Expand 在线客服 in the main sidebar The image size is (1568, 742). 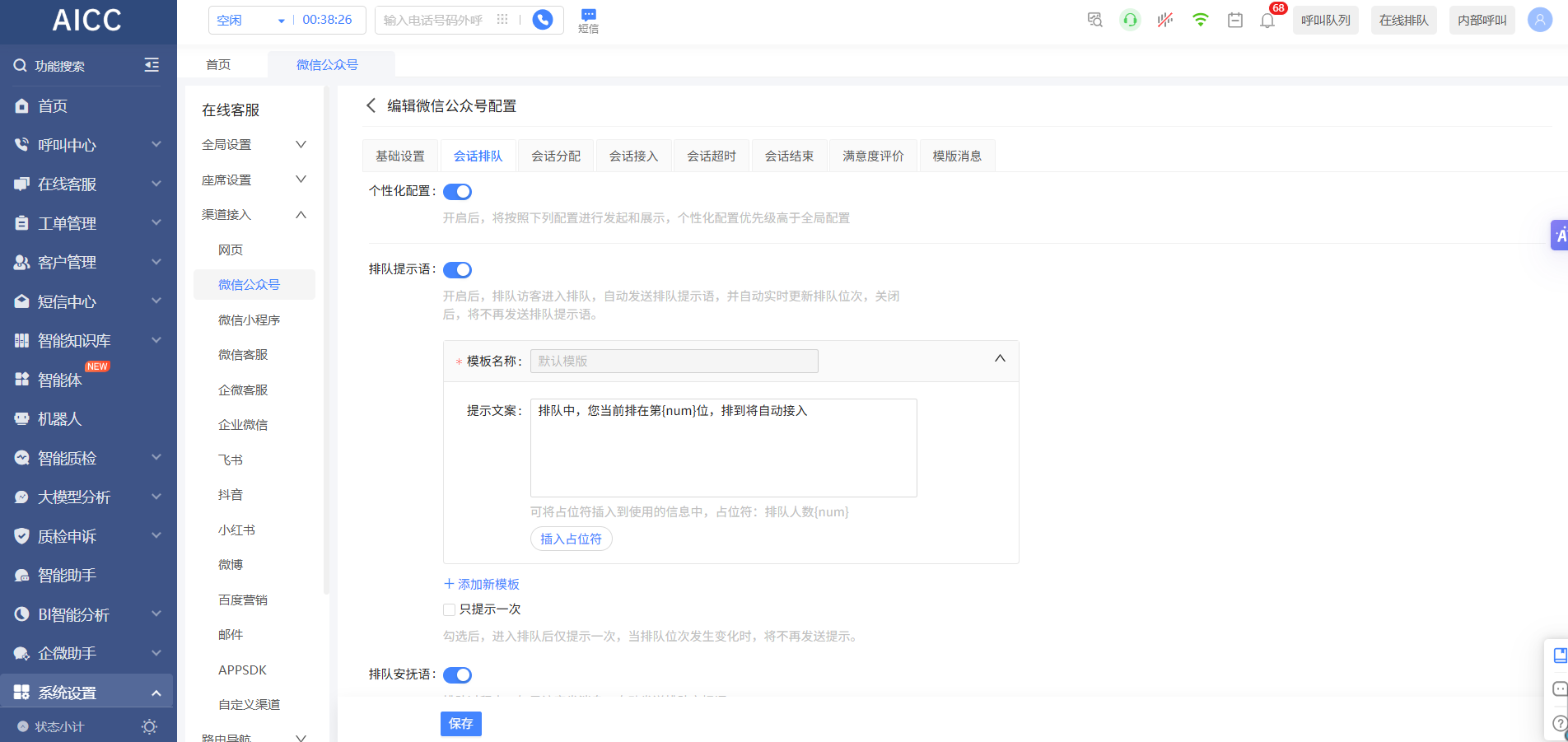(x=88, y=184)
